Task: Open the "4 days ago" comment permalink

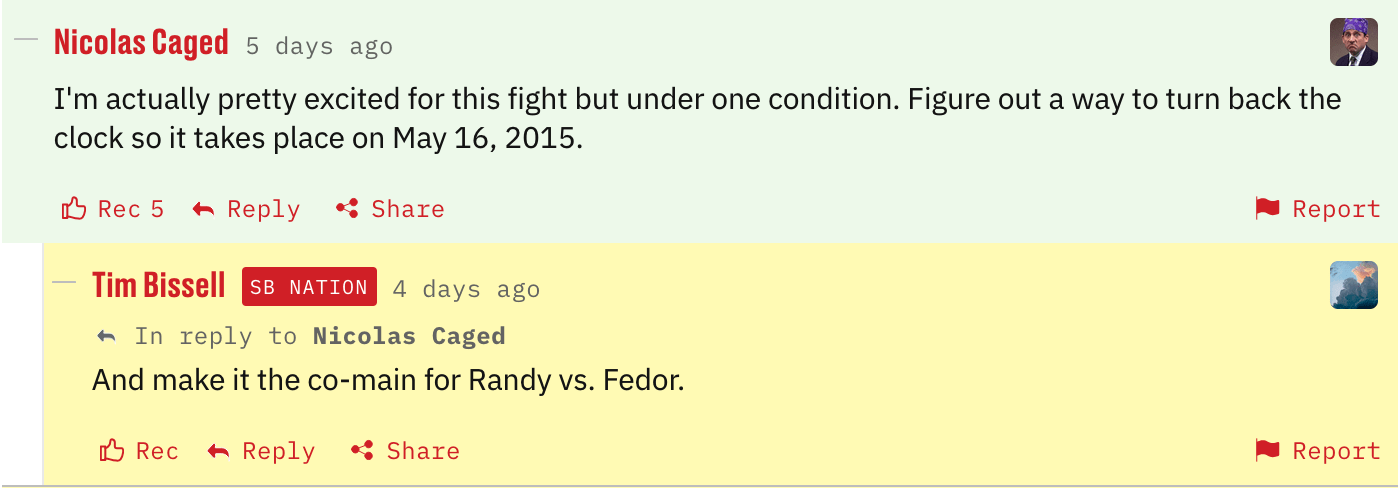Action: click(x=466, y=289)
